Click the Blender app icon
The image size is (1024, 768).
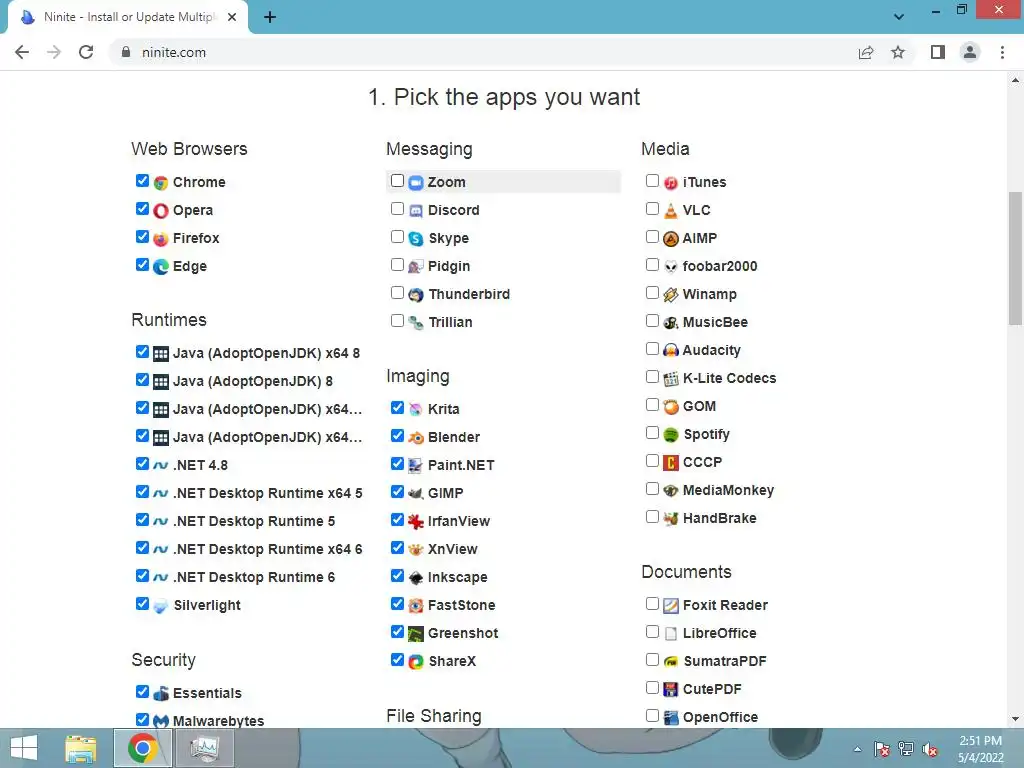[416, 438]
